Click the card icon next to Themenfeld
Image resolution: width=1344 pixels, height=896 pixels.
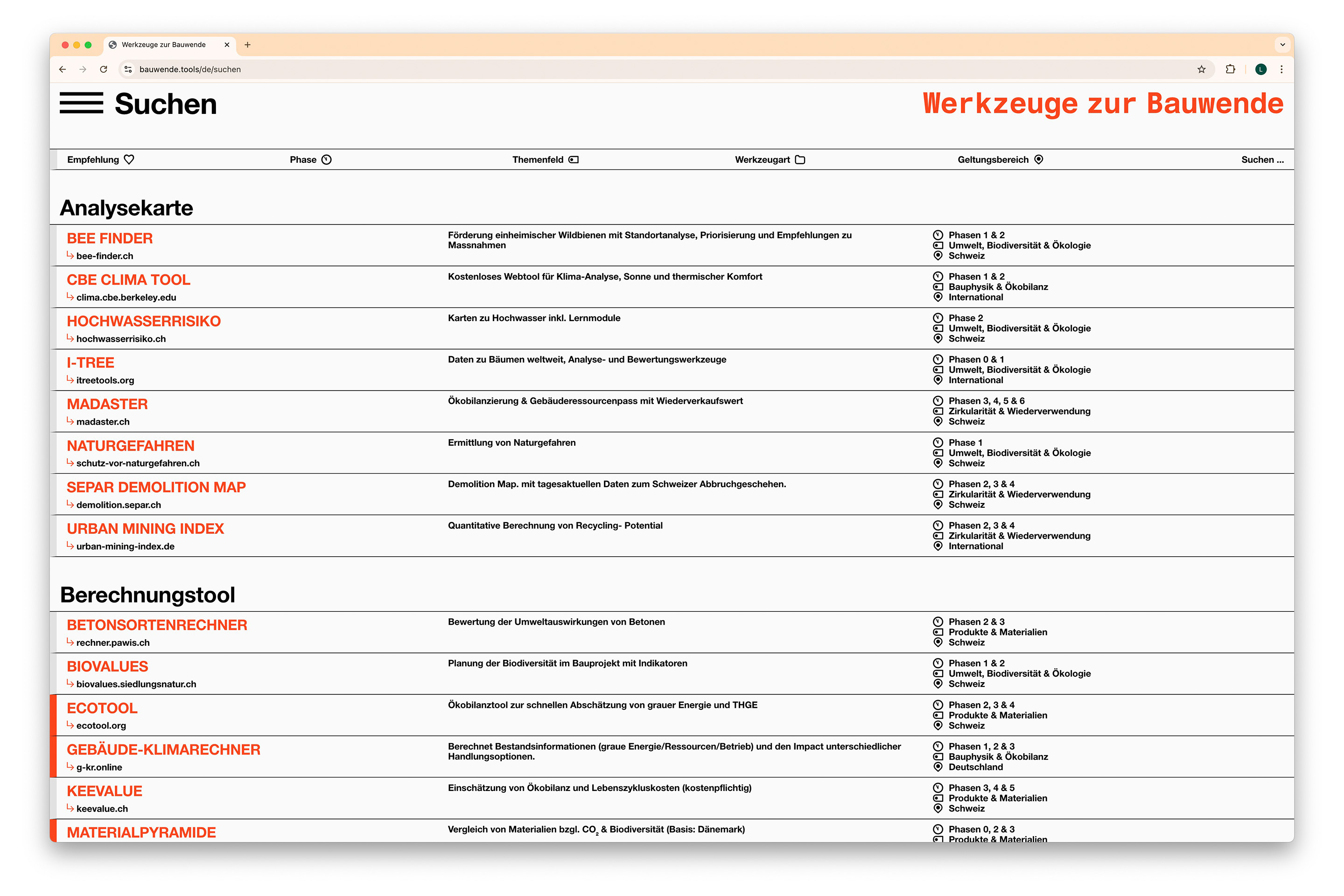click(574, 160)
